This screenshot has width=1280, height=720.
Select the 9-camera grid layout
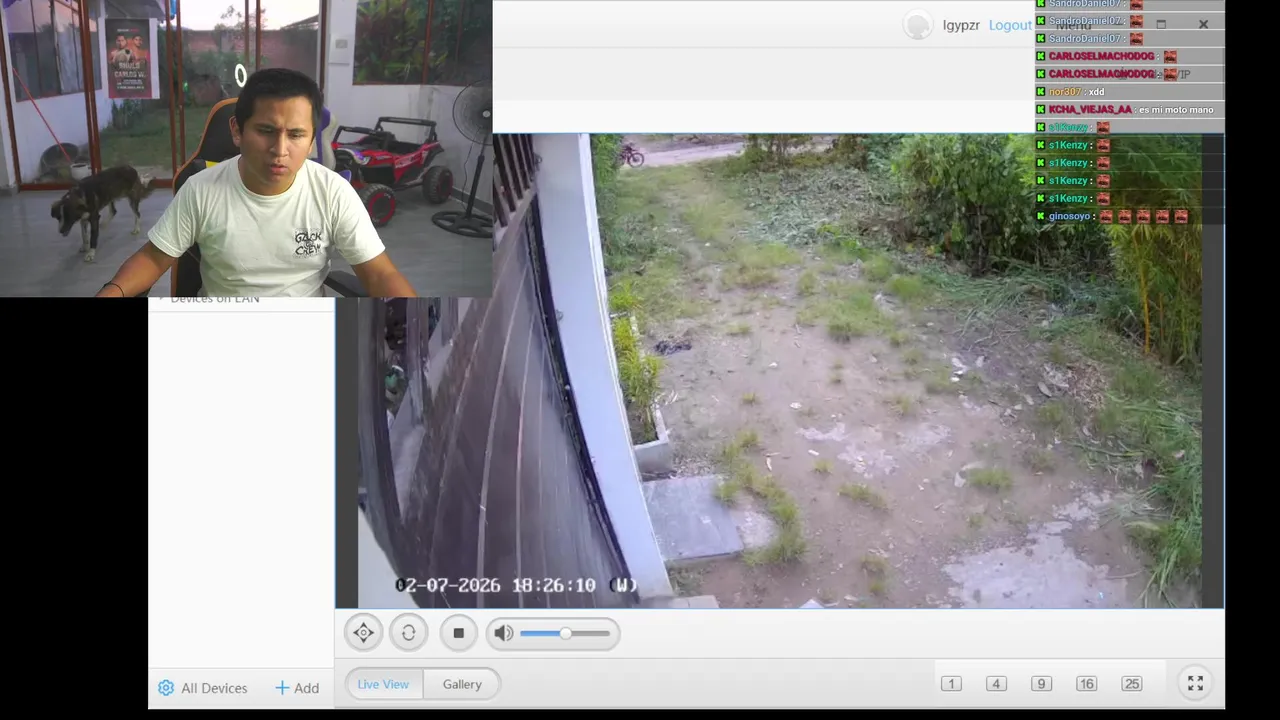(x=1041, y=684)
